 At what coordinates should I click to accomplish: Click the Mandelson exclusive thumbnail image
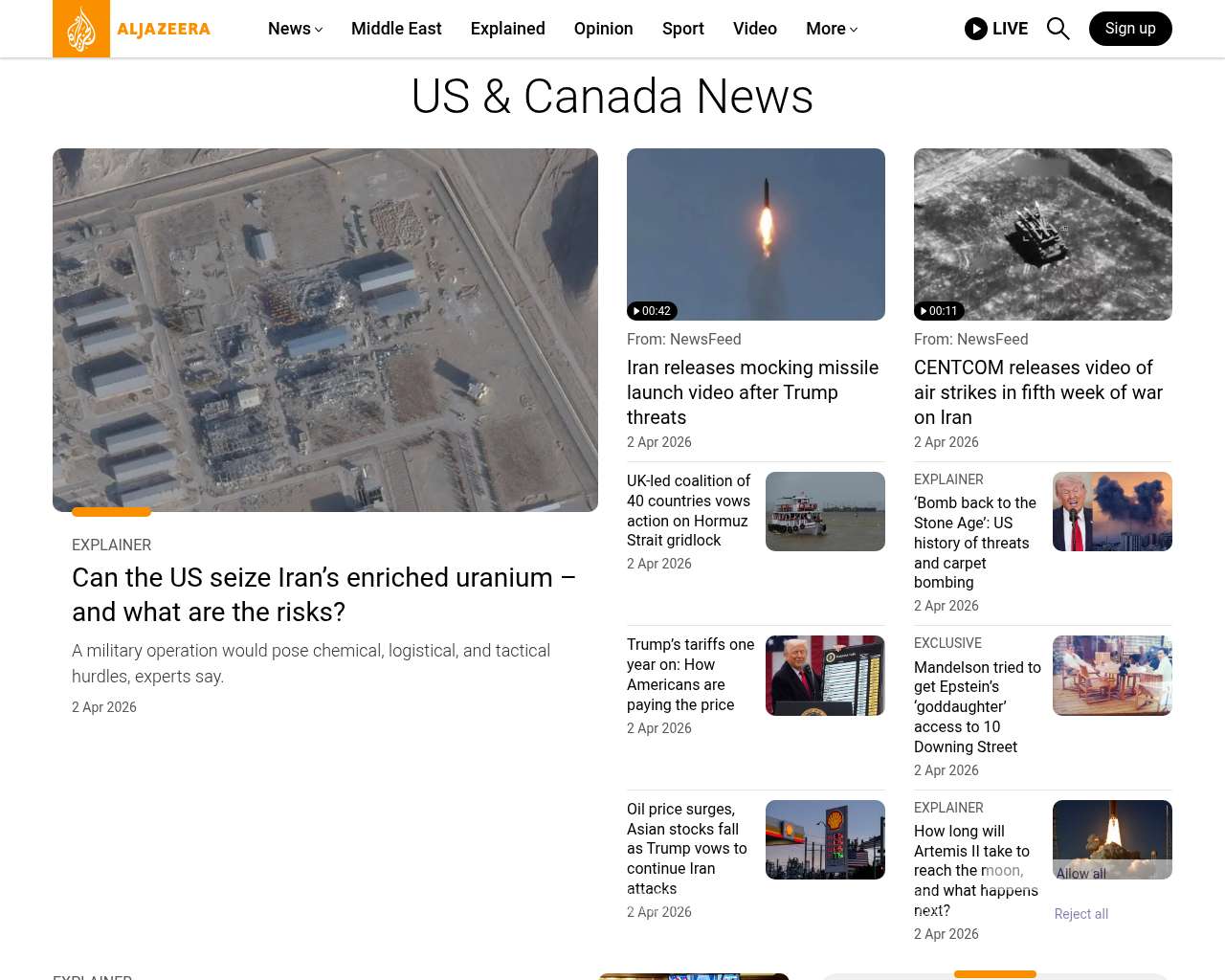coord(1112,676)
